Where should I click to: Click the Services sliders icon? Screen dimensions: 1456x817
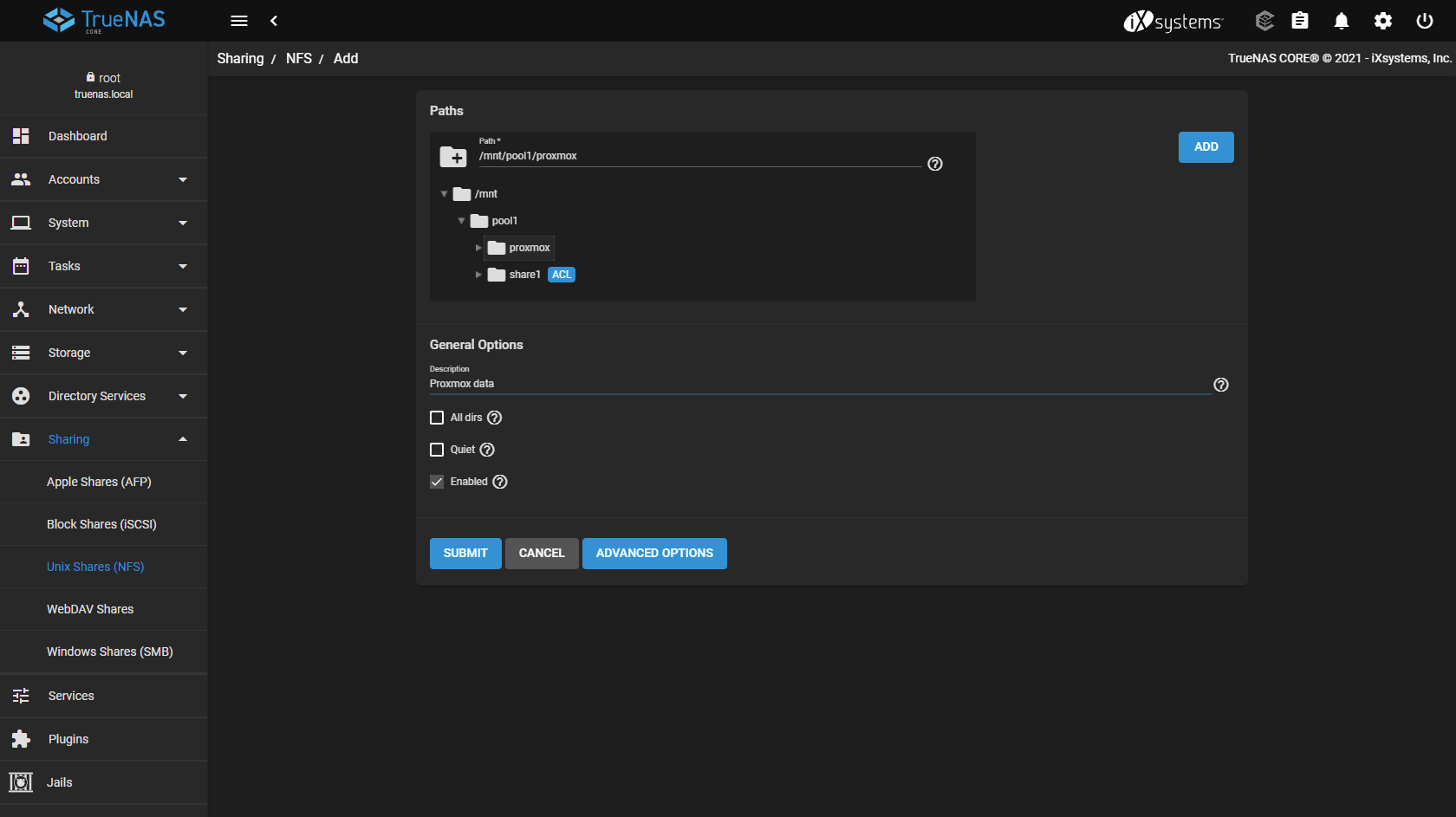coord(21,696)
